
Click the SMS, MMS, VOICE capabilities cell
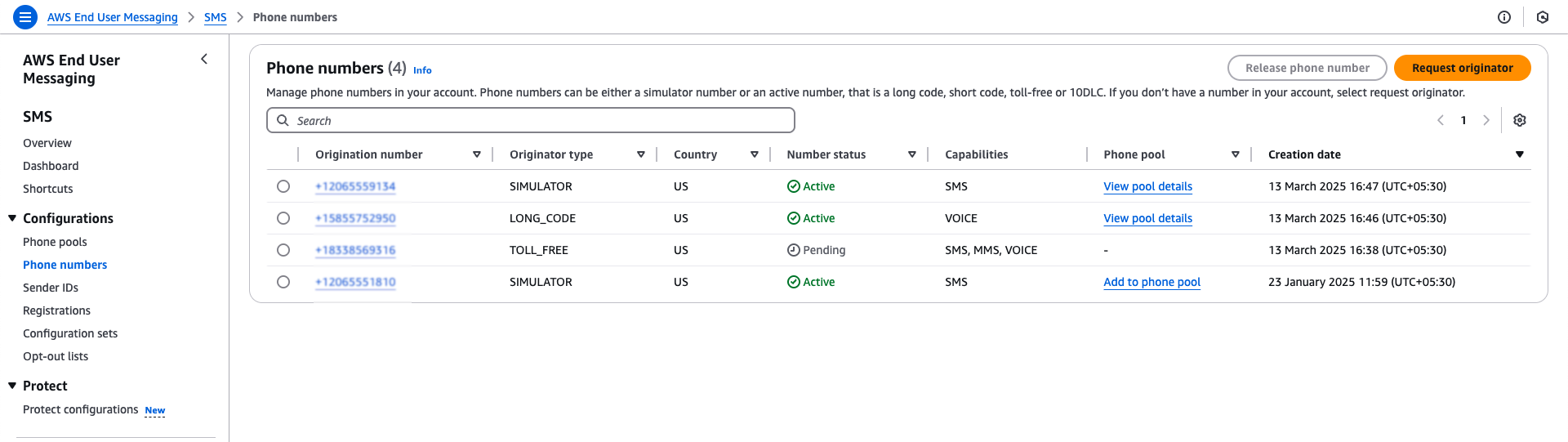(991, 250)
